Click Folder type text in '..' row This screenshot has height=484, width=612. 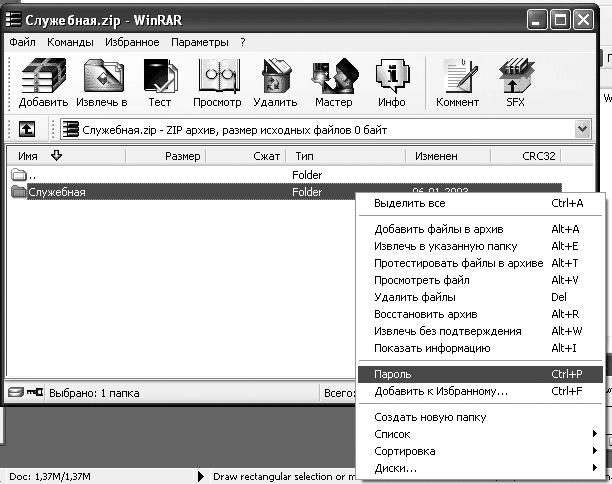[307, 175]
